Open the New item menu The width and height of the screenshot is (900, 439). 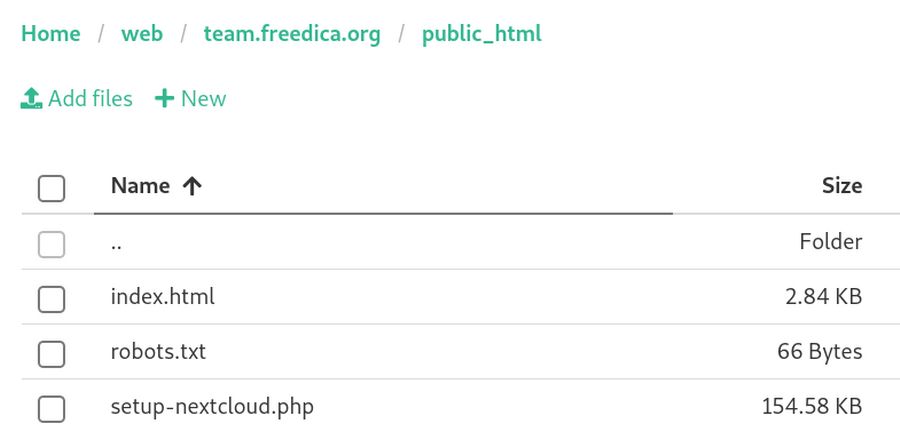point(191,98)
